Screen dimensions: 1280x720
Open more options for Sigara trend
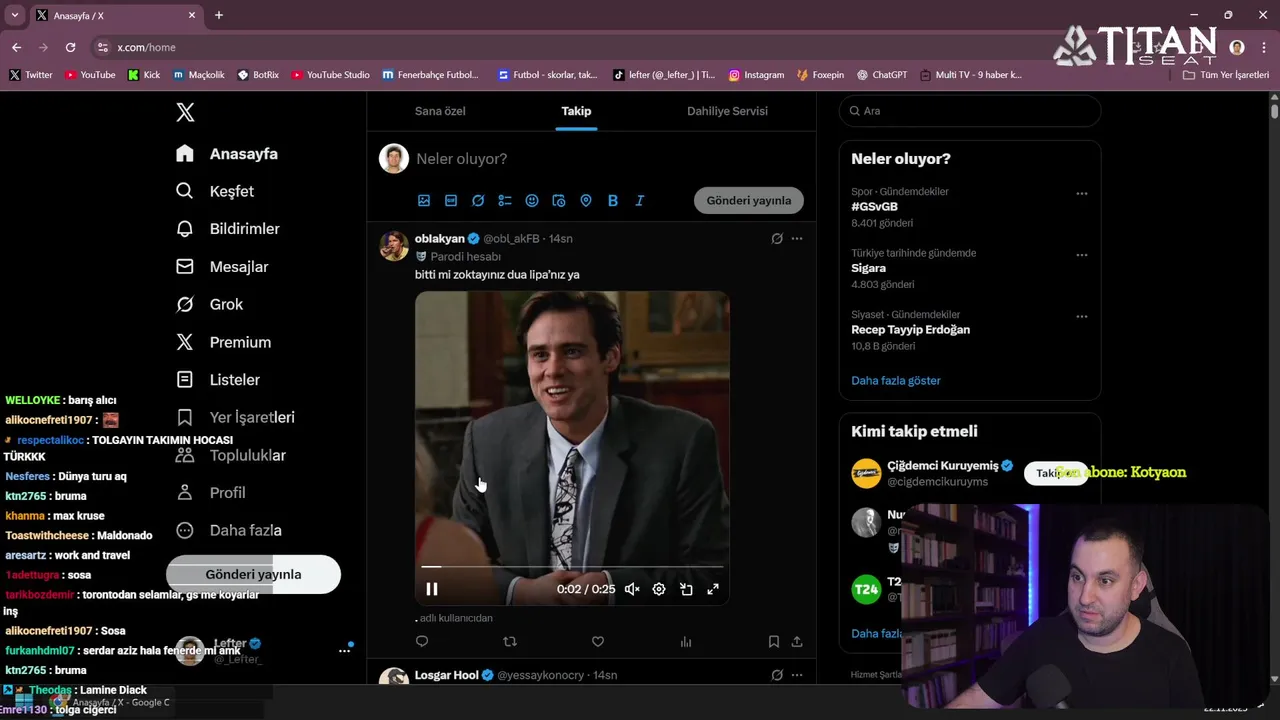(x=1082, y=255)
